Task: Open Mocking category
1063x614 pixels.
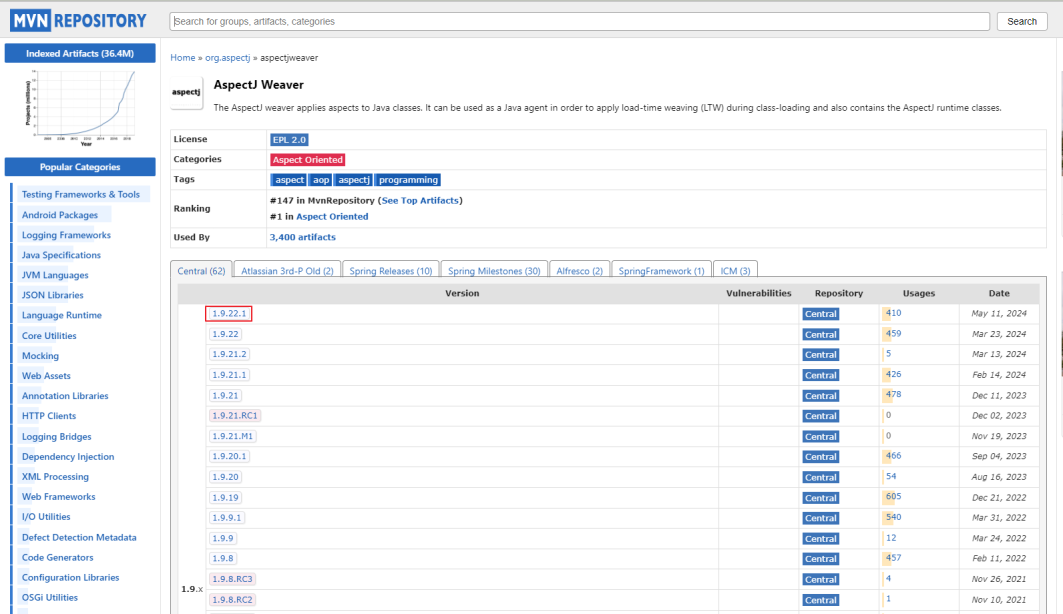Action: tap(40, 356)
